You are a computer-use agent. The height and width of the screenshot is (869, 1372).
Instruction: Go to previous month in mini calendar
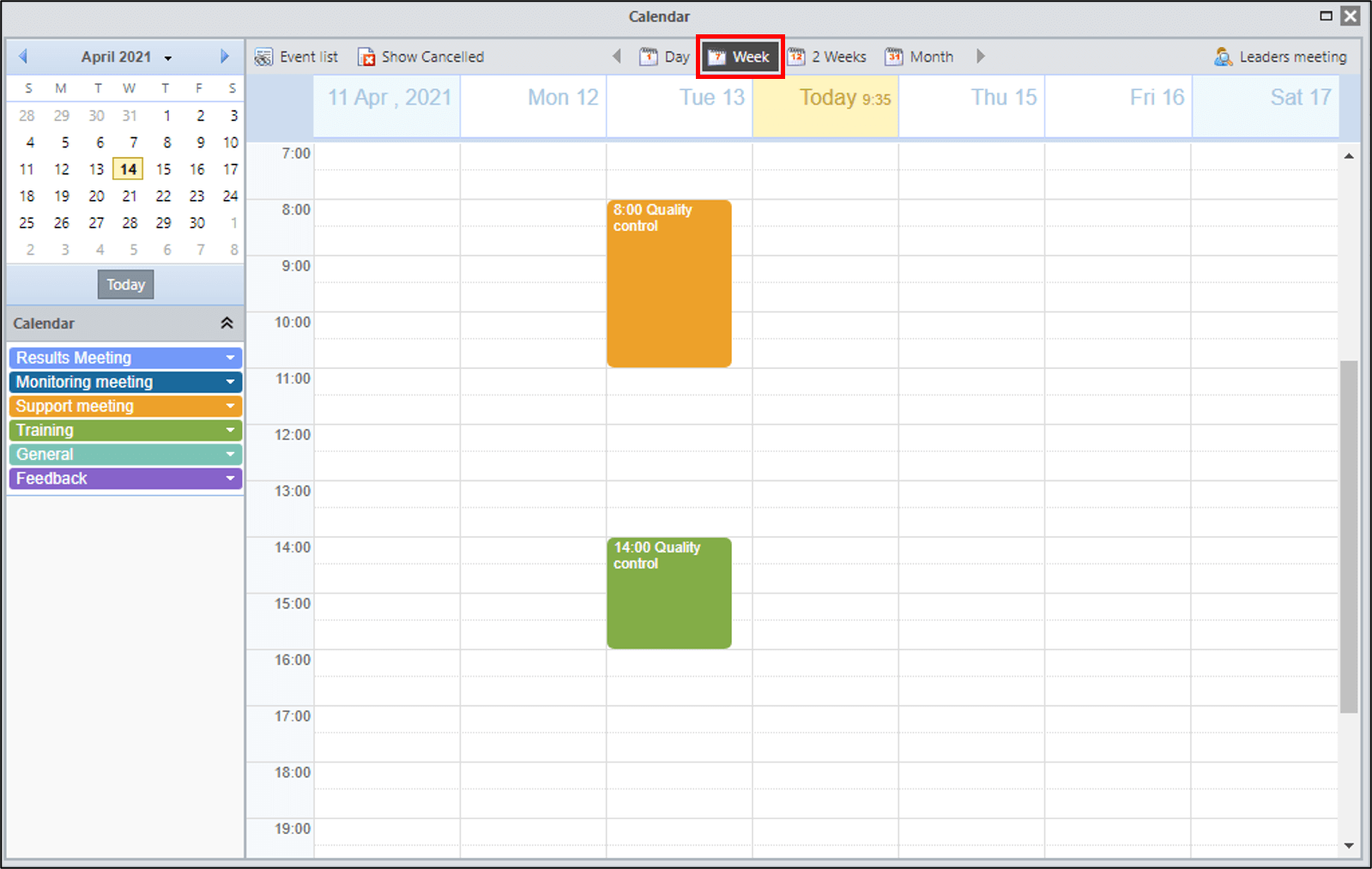click(23, 57)
